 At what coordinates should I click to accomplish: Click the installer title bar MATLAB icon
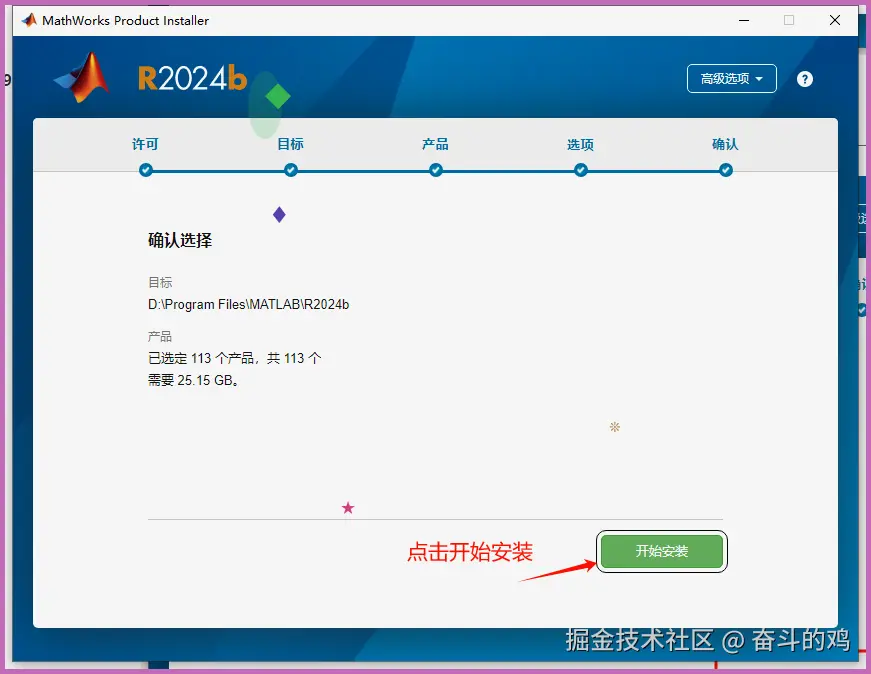click(29, 21)
